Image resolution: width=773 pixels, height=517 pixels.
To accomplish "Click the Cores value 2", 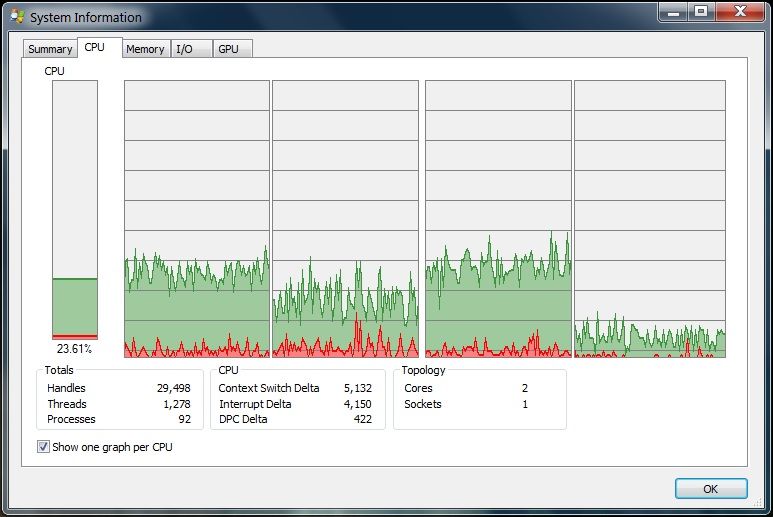I will [525, 388].
